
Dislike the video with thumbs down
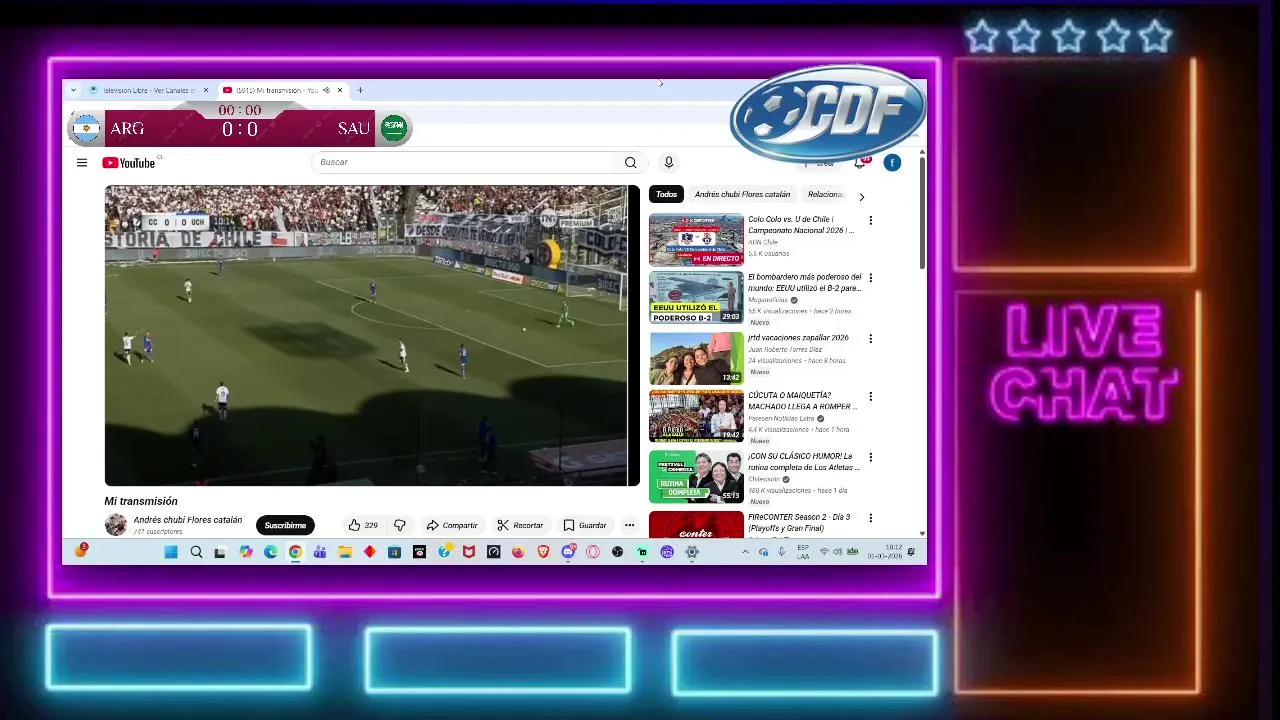point(400,525)
